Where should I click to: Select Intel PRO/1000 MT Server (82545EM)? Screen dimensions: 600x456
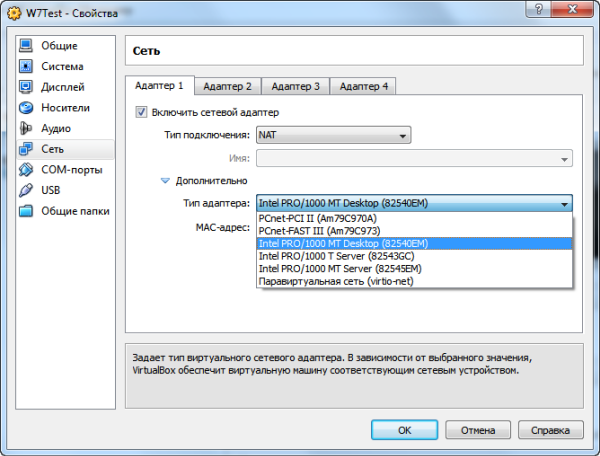[x=414, y=269]
